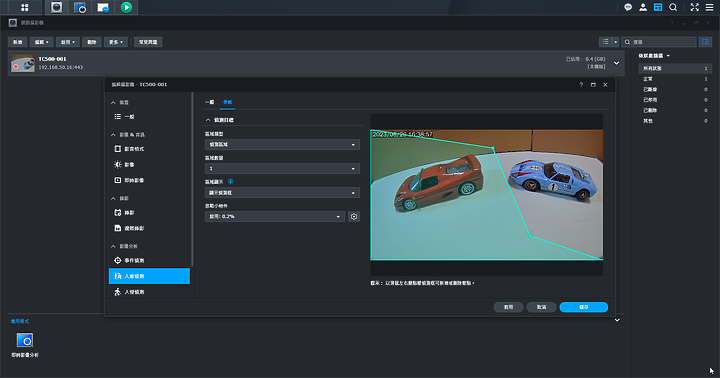
Task: Collapse the 偵測目標 settings group
Action: [208, 120]
